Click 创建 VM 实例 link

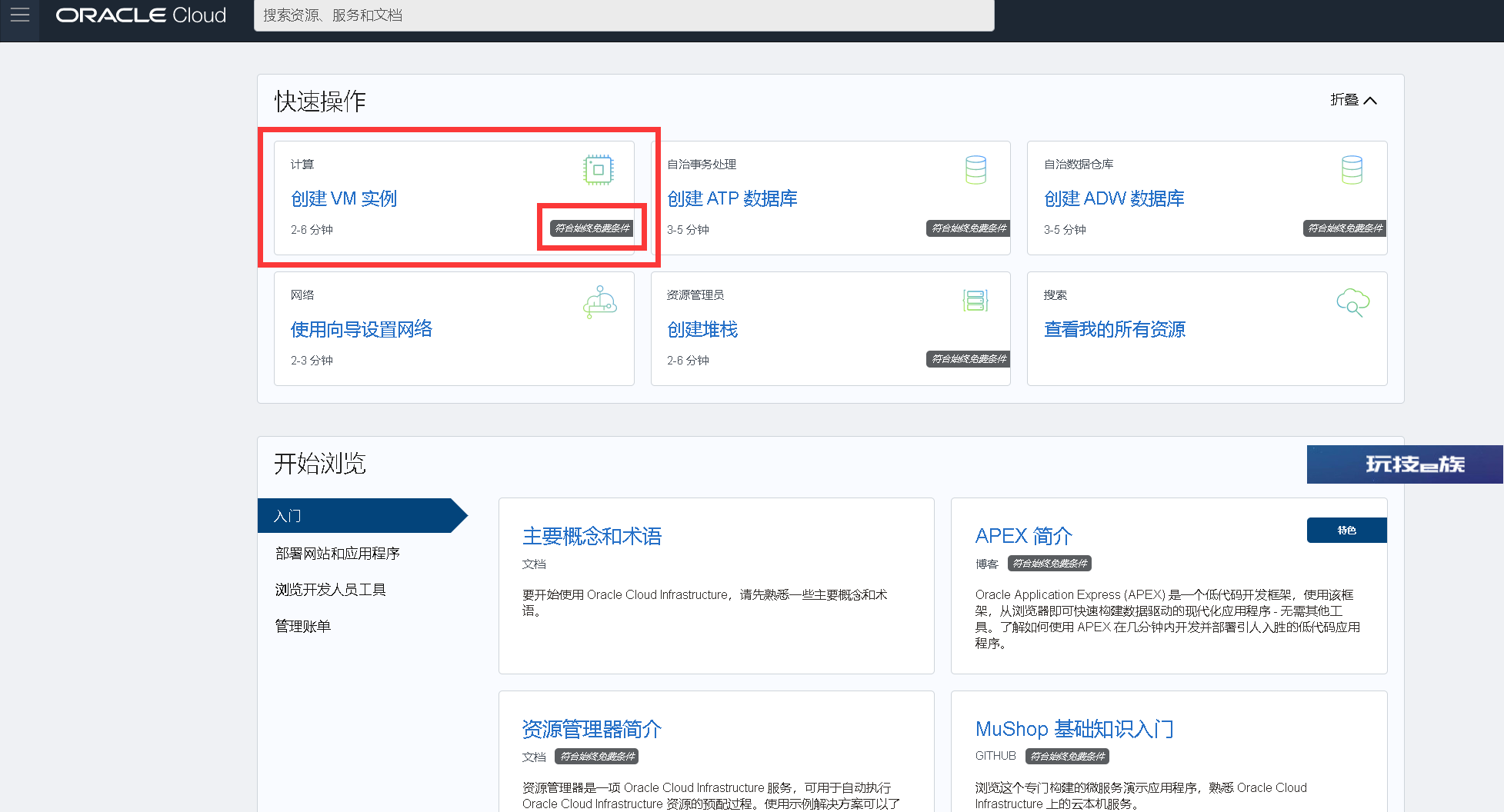click(x=344, y=199)
